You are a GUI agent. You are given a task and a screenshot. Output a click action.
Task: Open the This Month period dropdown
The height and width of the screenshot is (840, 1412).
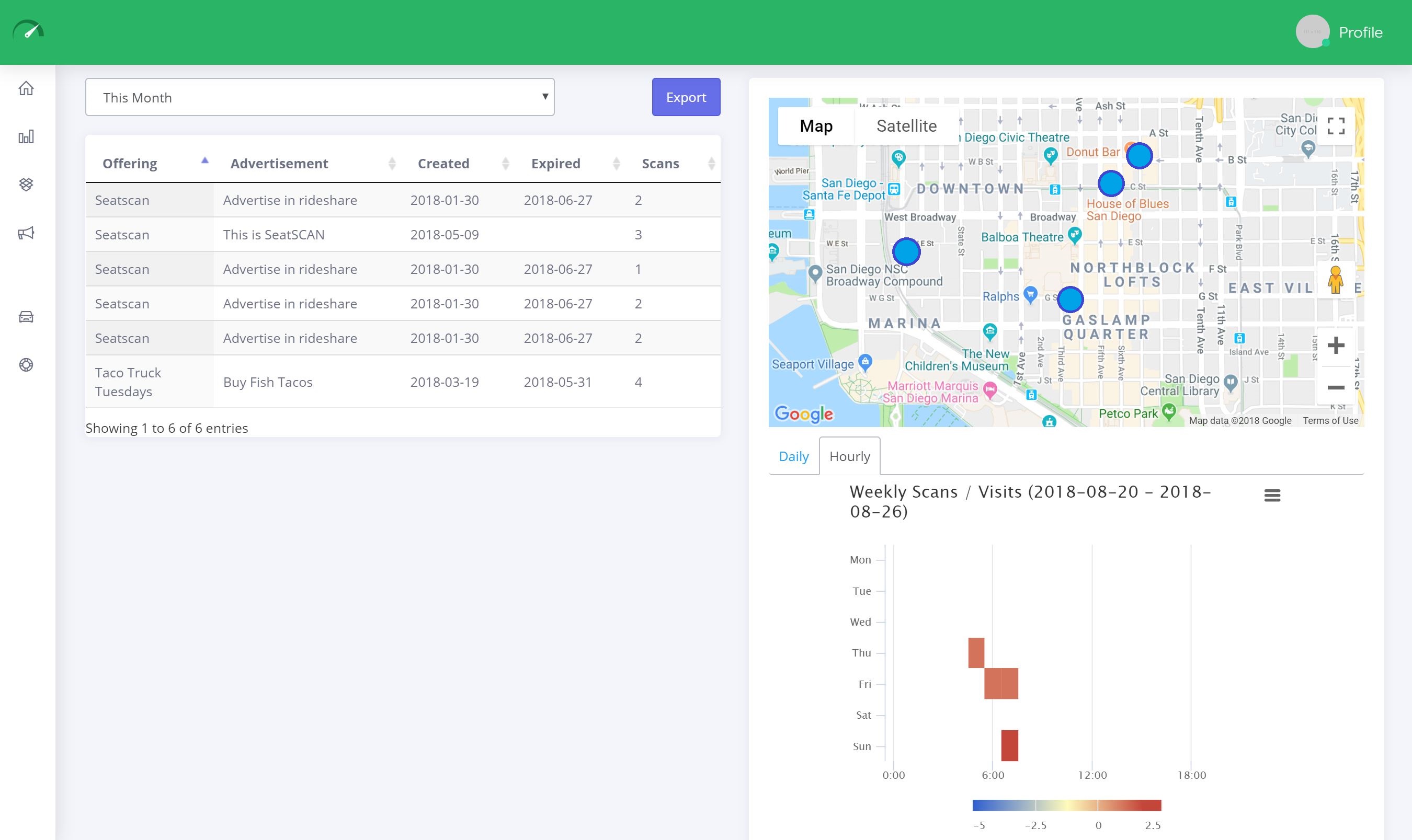click(320, 97)
